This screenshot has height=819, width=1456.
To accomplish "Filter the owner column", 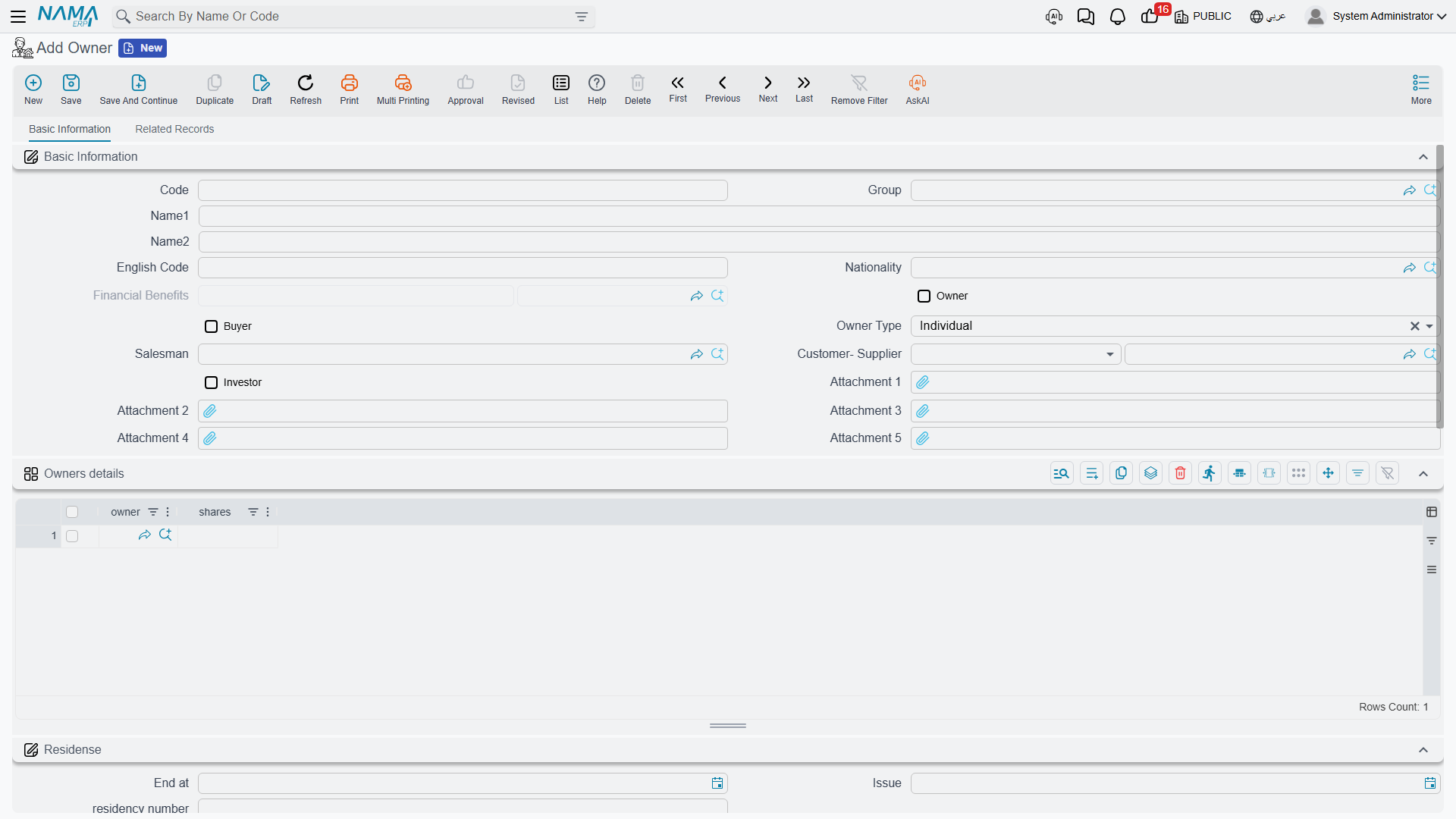I will point(153,512).
